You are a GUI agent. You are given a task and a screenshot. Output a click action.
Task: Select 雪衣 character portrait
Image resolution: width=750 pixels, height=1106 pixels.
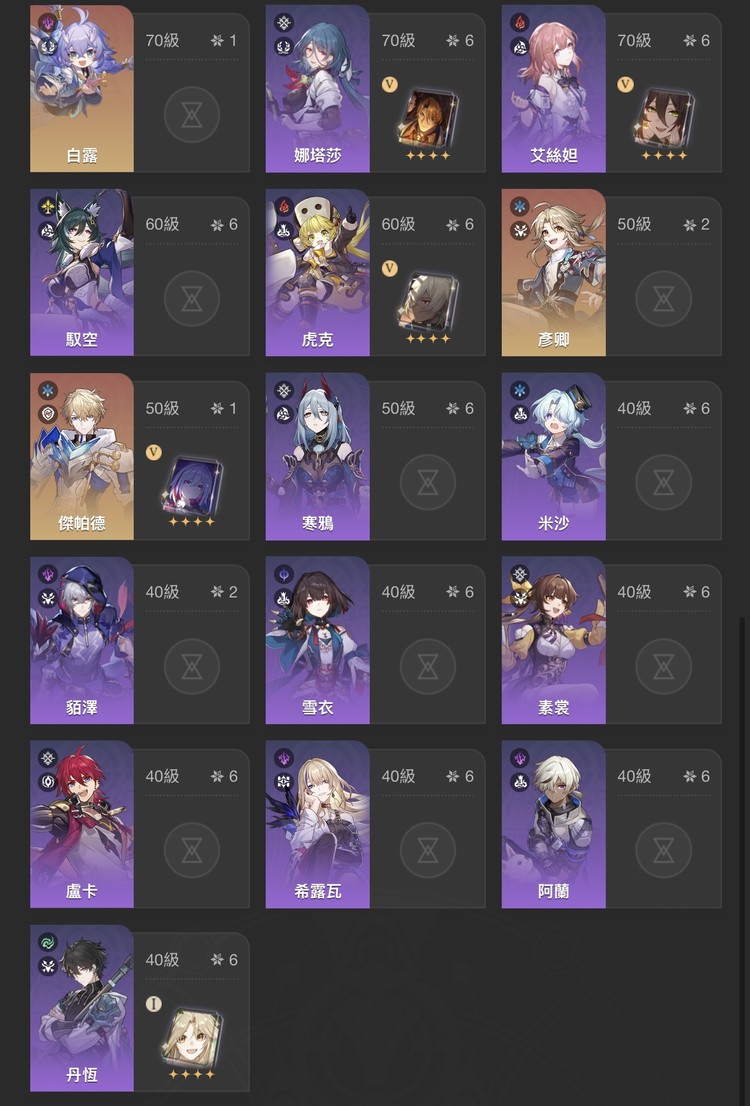[x=317, y=640]
